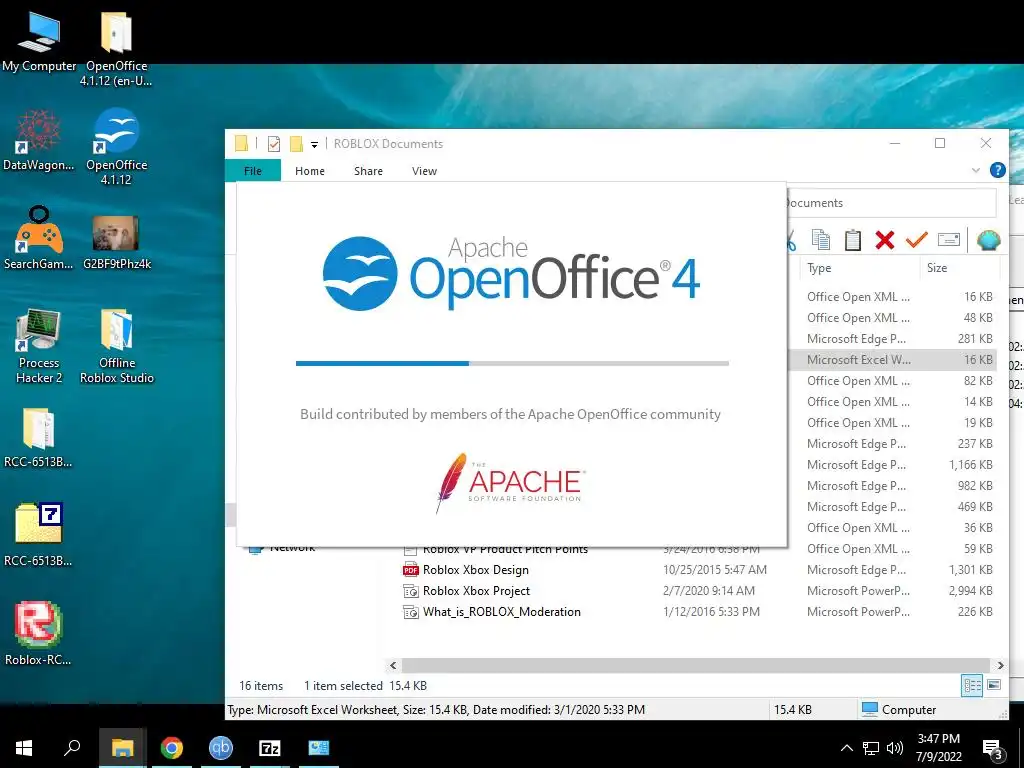Click the 10/25/2015 5:47 AM date
1024x768 pixels.
tap(714, 570)
